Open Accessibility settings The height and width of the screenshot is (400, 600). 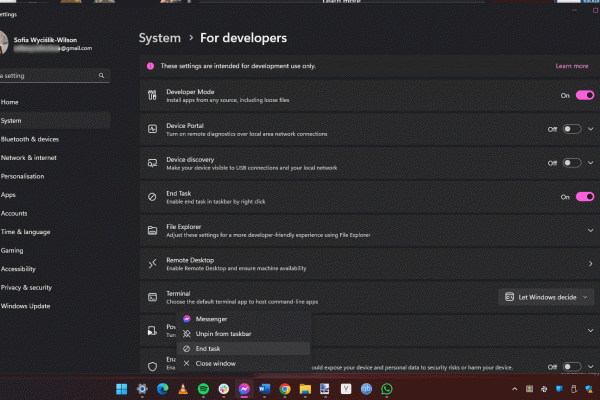[55, 269]
